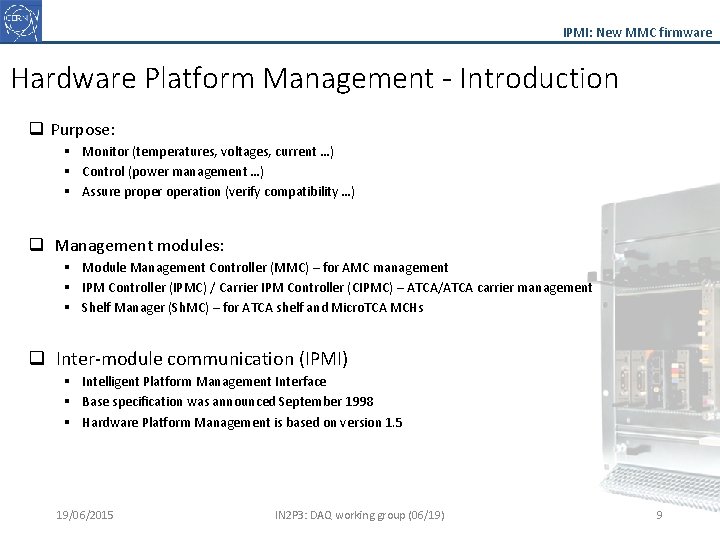Click 'Base specification was announced September 1998'
The height and width of the screenshot is (540, 720).
coord(227,402)
